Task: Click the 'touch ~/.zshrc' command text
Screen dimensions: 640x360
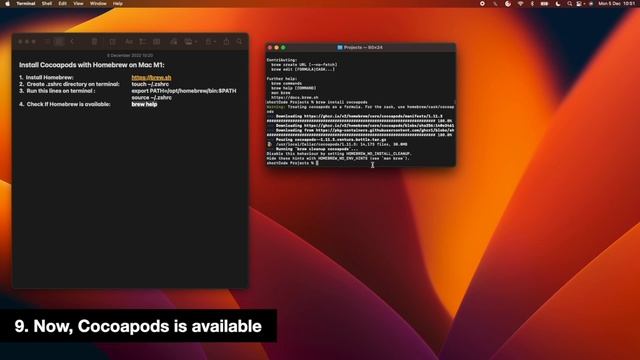Action: click(150, 84)
